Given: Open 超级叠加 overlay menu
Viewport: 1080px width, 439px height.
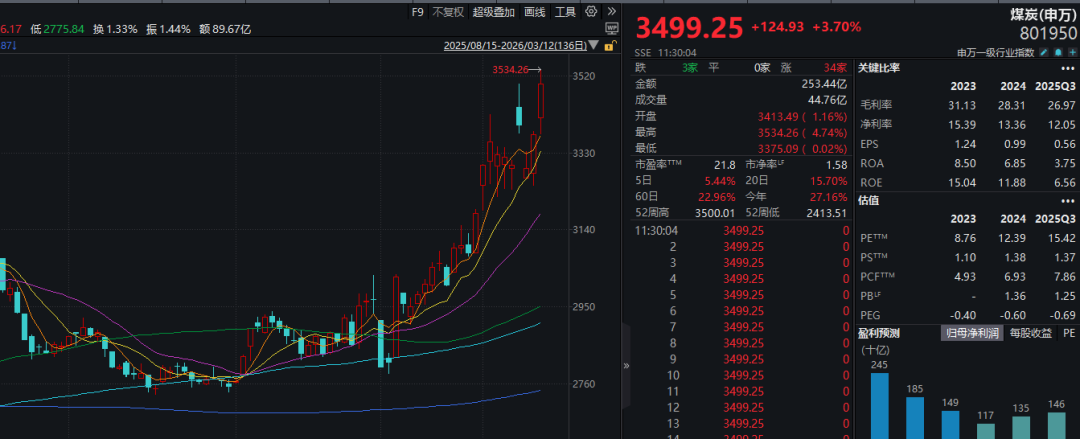Looking at the screenshot, I should tap(494, 12).
